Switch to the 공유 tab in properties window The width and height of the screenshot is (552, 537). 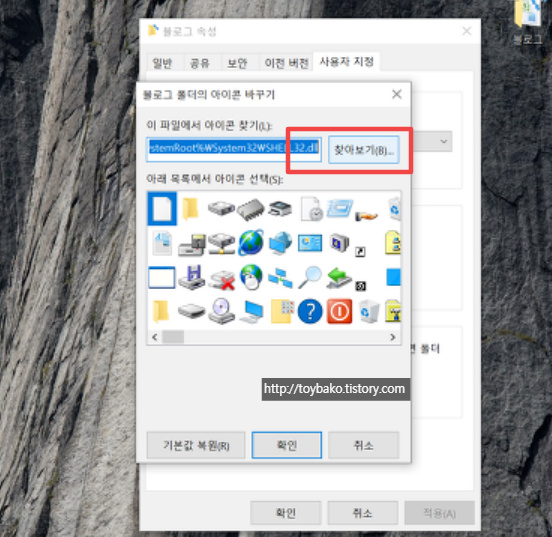click(x=200, y=63)
